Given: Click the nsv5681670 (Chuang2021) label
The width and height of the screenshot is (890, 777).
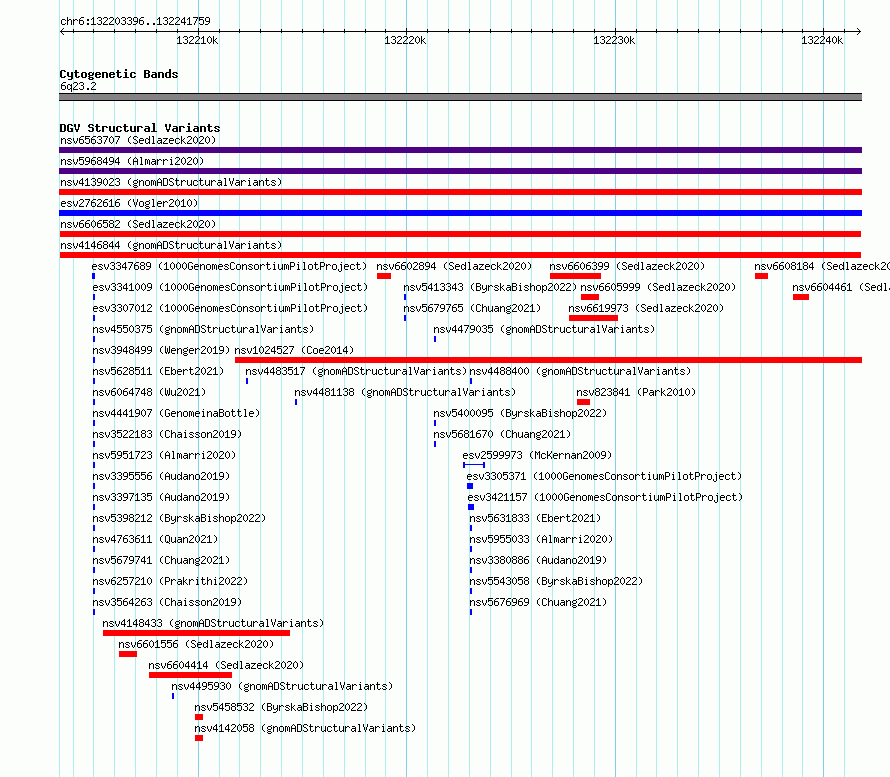Looking at the screenshot, I should tap(502, 434).
